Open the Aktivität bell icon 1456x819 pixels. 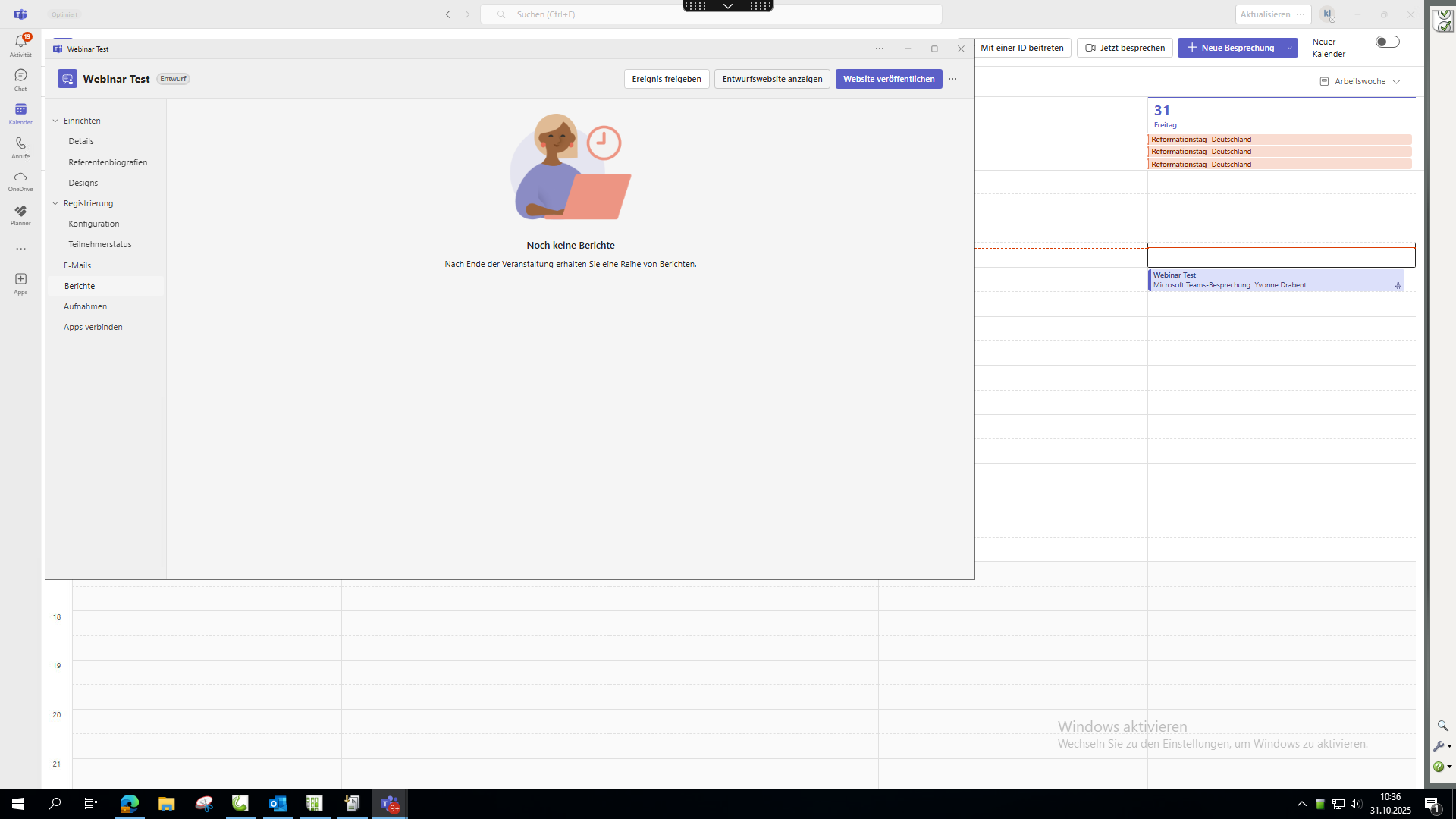point(20,44)
